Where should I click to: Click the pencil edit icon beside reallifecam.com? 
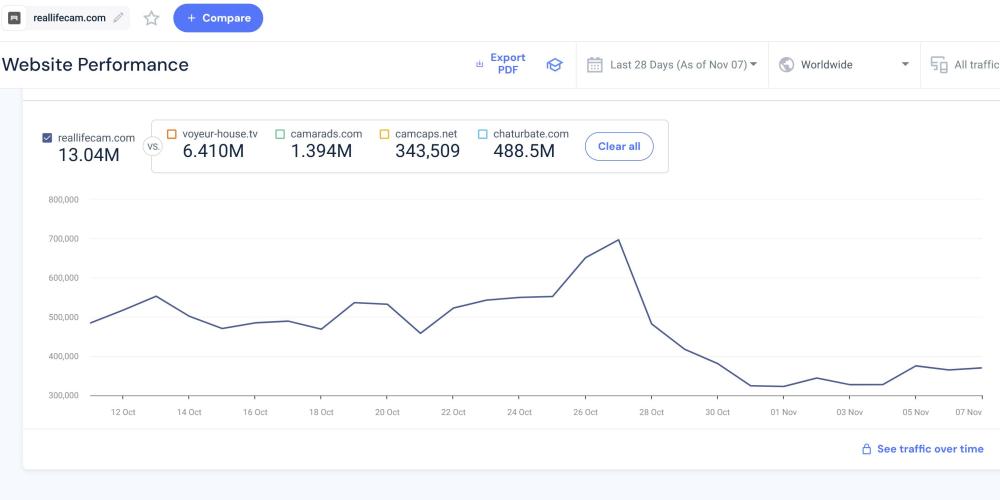tap(120, 18)
